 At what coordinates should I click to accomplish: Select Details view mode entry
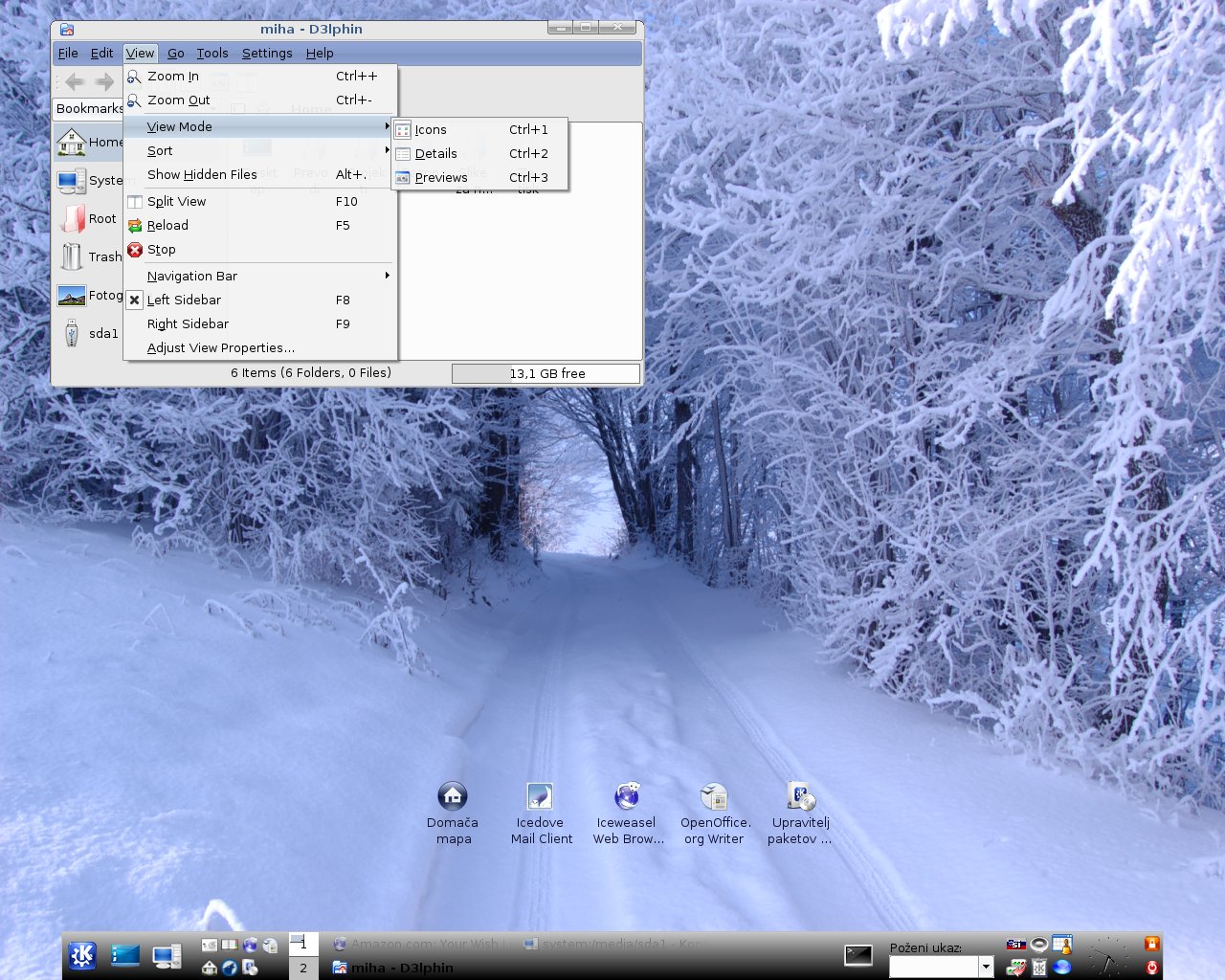point(479,154)
